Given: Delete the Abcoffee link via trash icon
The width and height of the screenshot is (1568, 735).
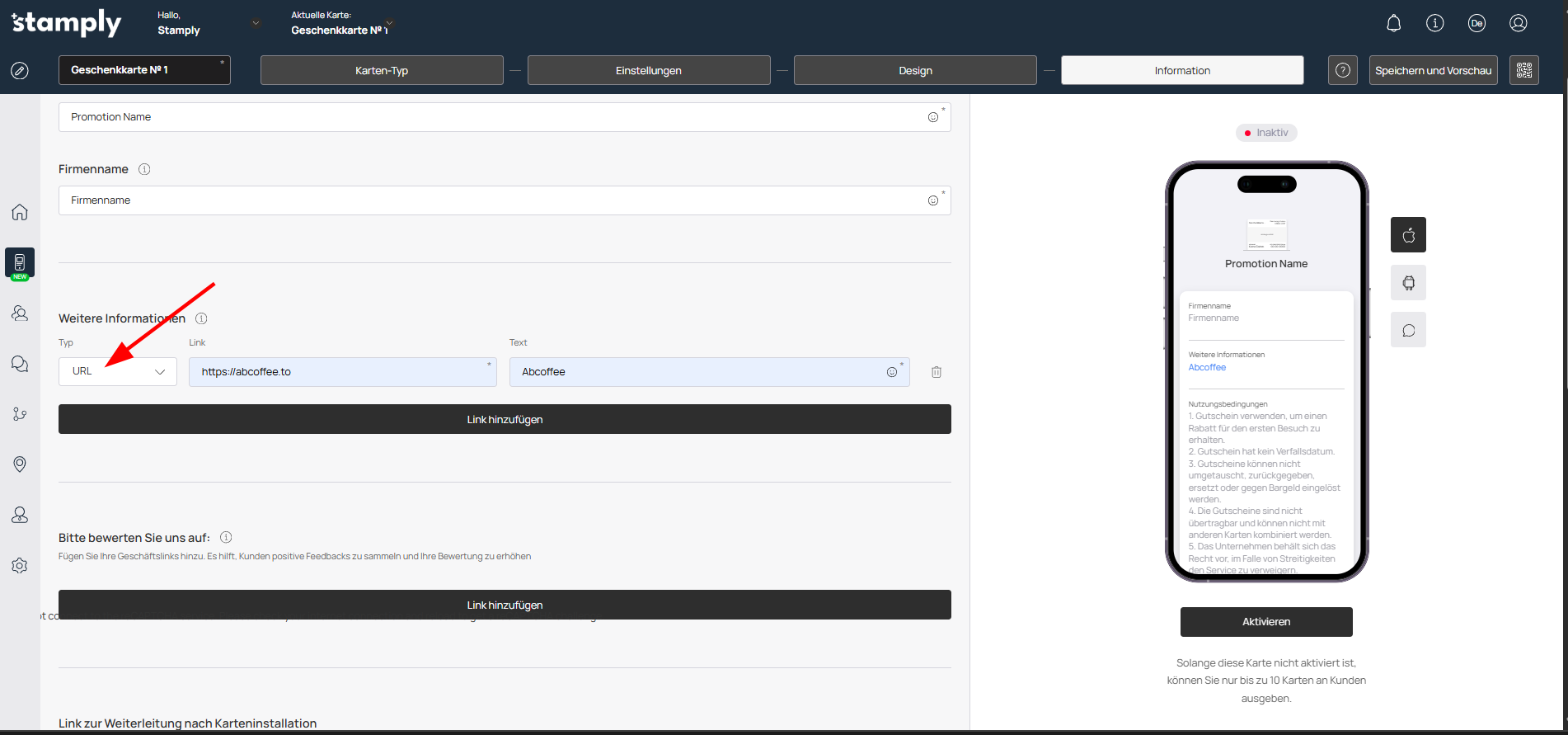Looking at the screenshot, I should coord(937,372).
